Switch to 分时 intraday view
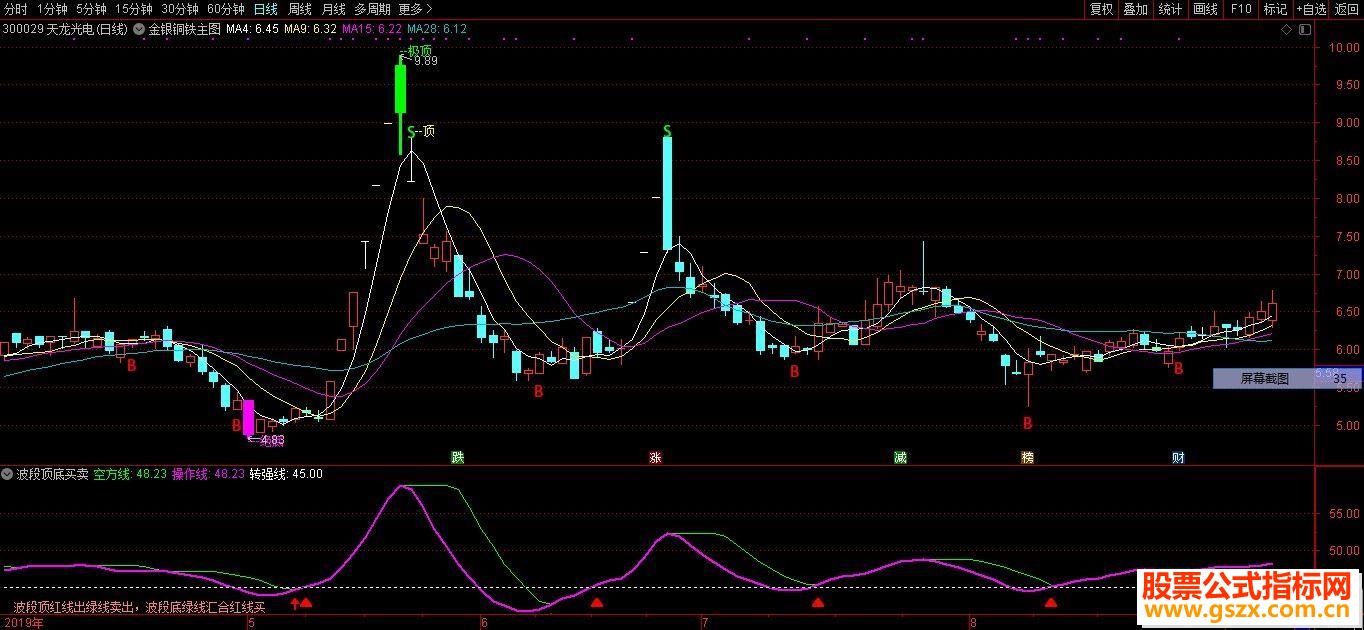1364x630 pixels. [16, 9]
